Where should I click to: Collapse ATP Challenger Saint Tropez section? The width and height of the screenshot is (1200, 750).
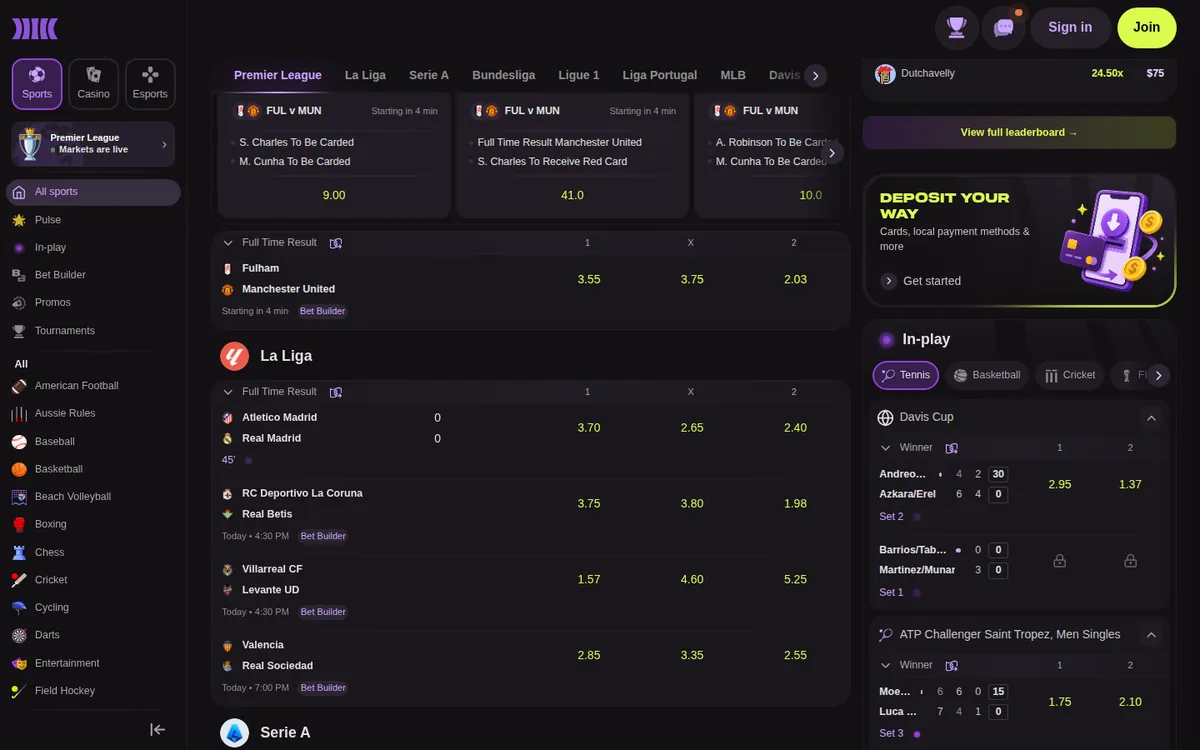[1151, 635]
